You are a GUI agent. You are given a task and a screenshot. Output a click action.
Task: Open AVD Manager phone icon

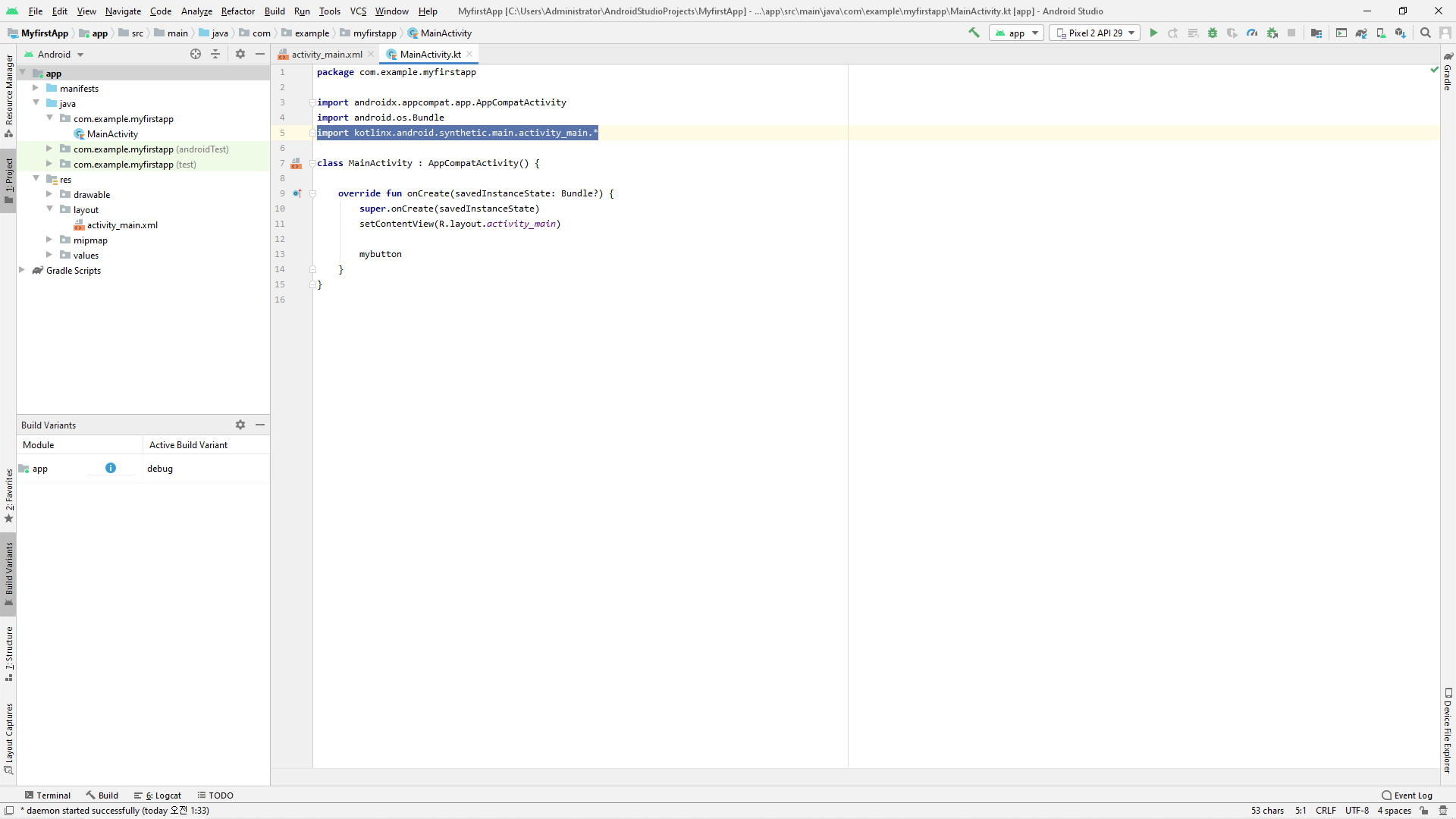[x=1381, y=33]
